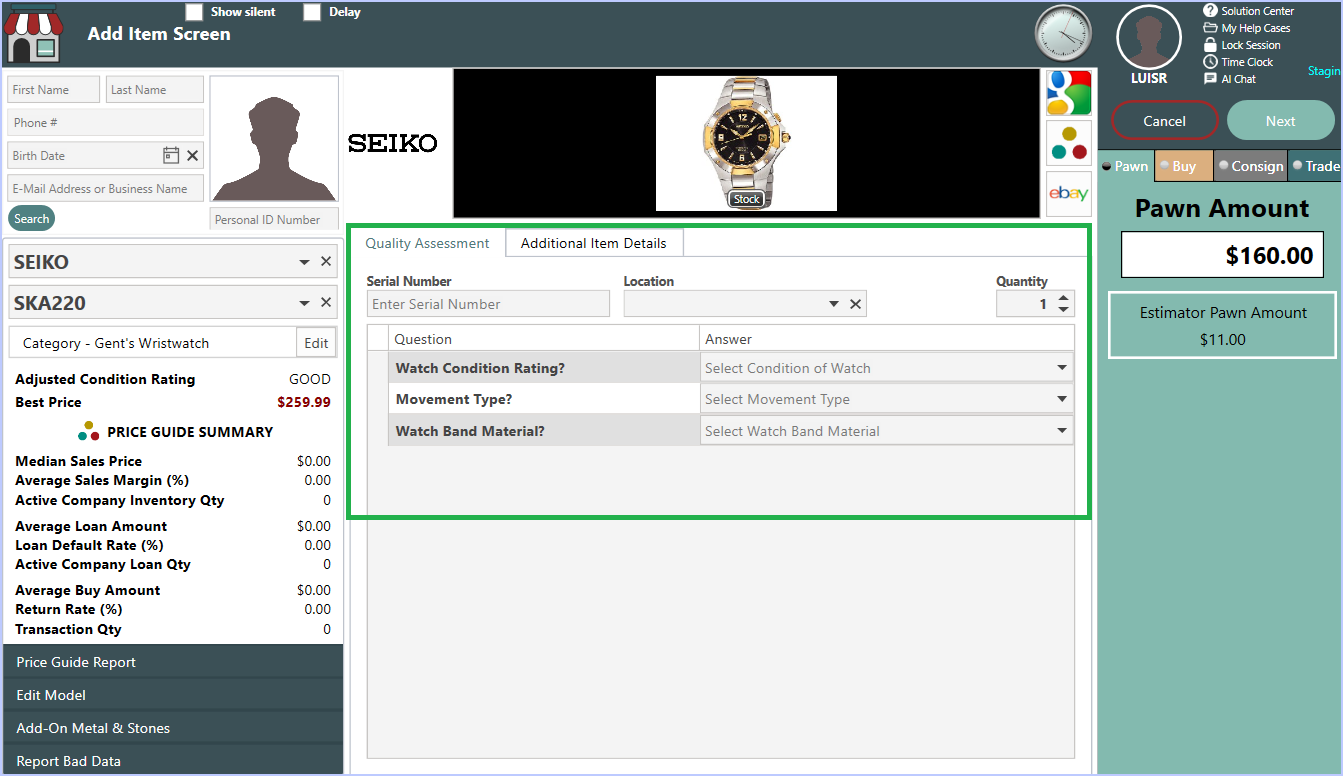The image size is (1343, 776).
Task: Open Select Condition of Watch dropdown
Action: point(1062,368)
